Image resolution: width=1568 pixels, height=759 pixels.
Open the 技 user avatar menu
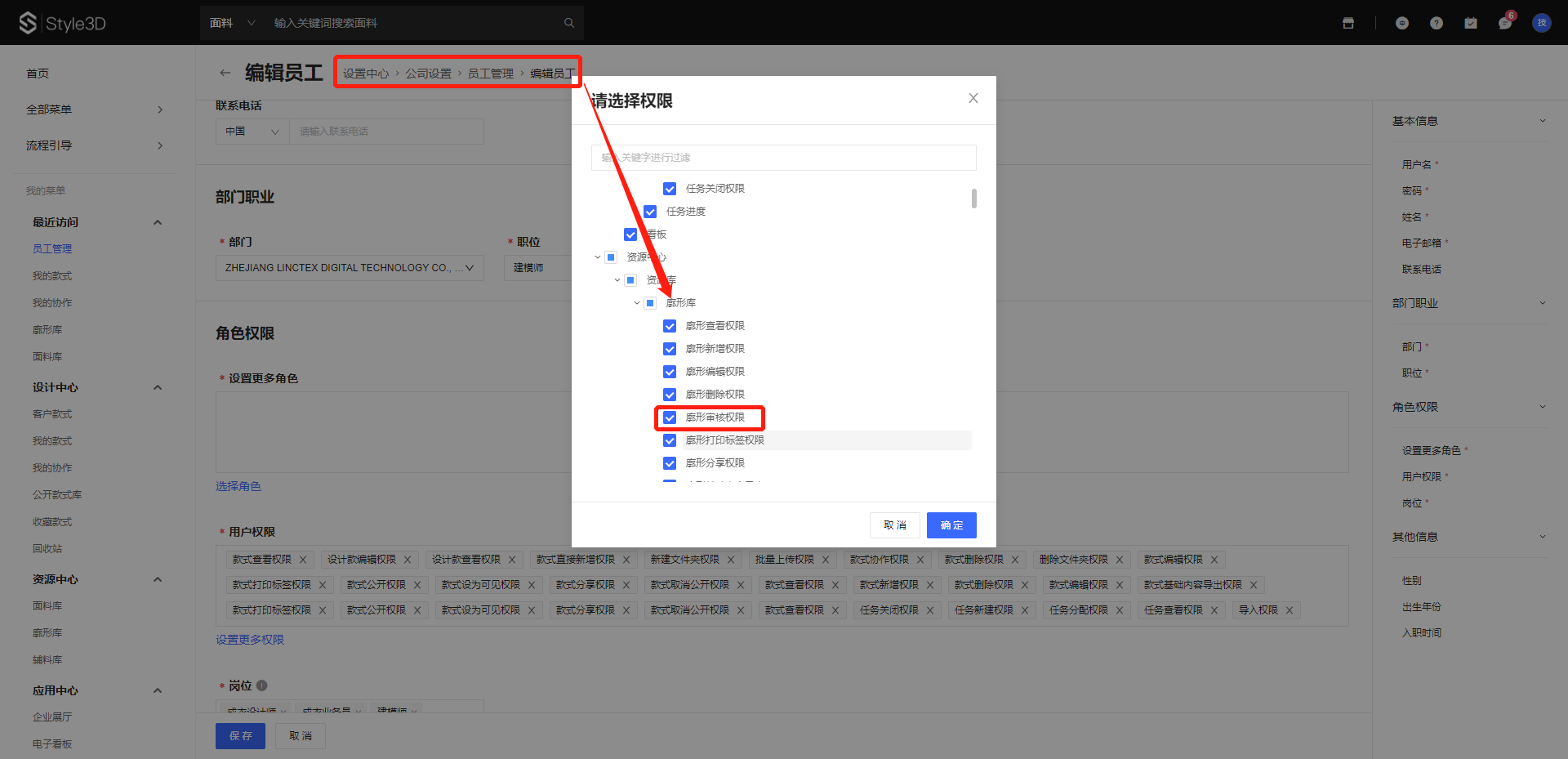(x=1542, y=23)
